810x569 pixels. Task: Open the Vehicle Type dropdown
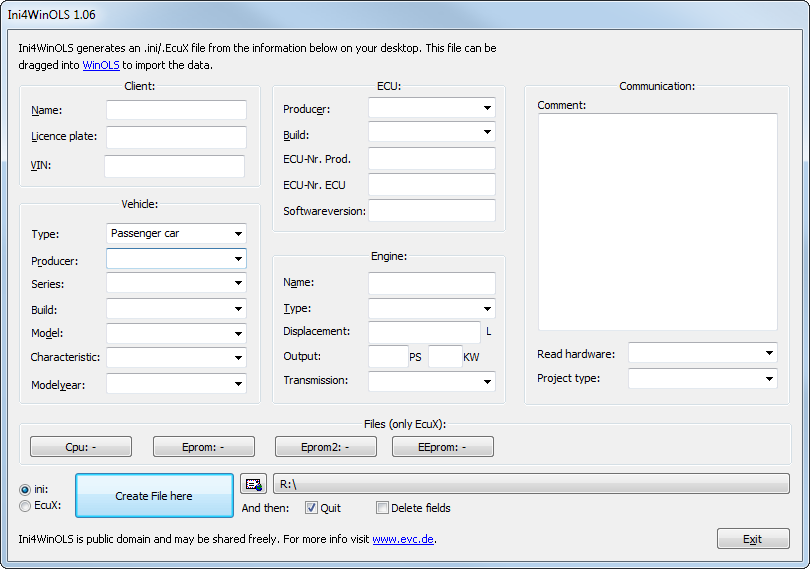tap(176, 234)
